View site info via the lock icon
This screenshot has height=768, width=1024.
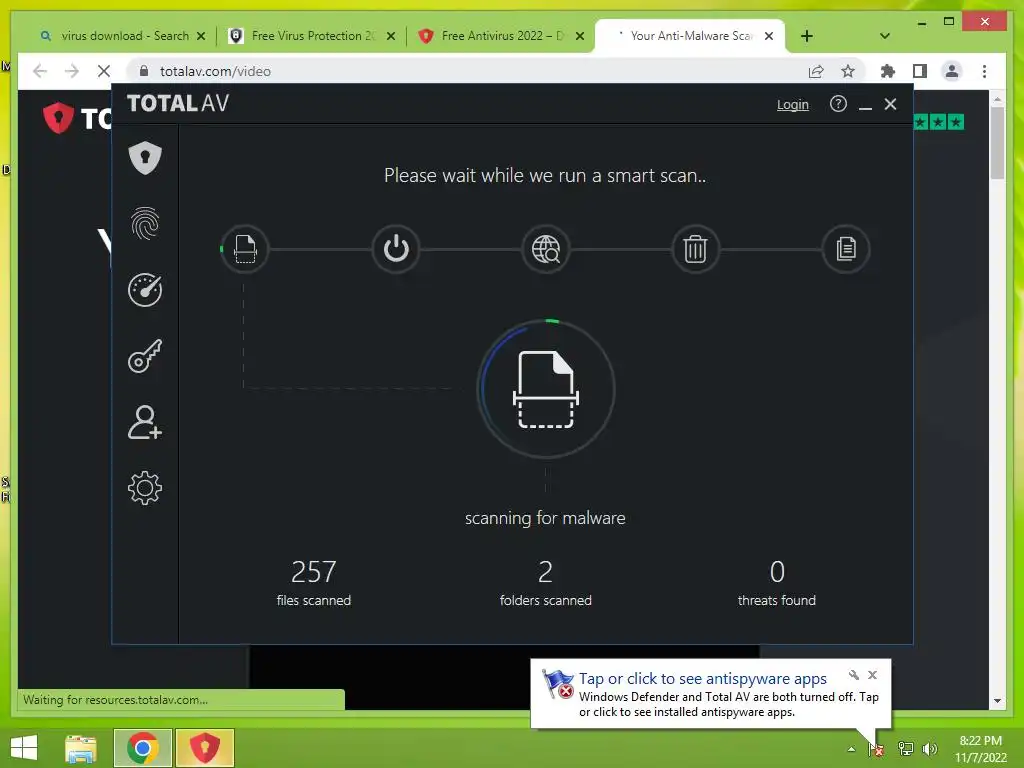tap(144, 71)
